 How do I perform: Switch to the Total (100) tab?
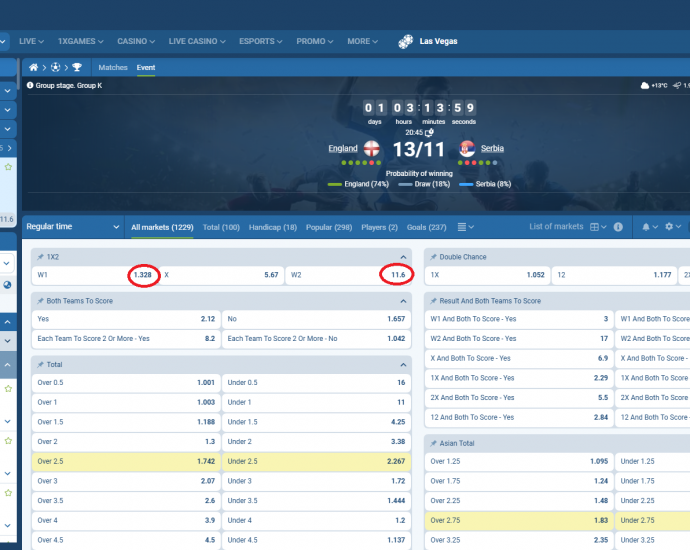[221, 227]
